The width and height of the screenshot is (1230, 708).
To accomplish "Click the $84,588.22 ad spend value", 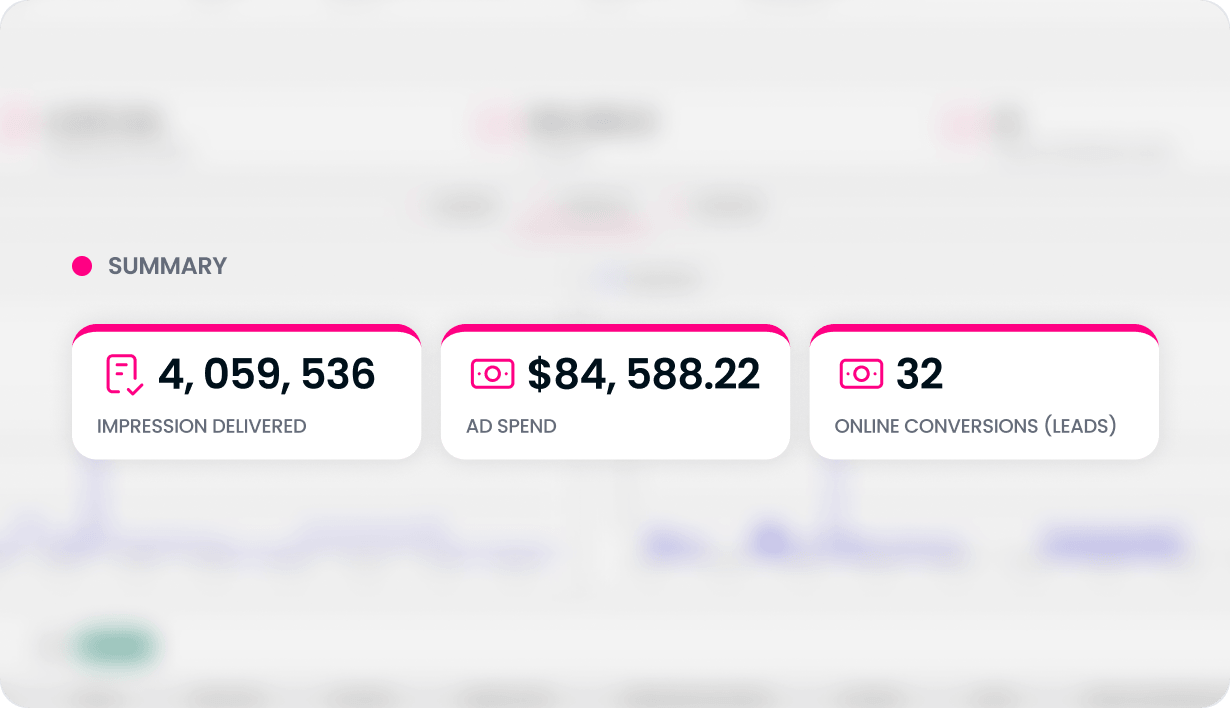I will 644,374.
